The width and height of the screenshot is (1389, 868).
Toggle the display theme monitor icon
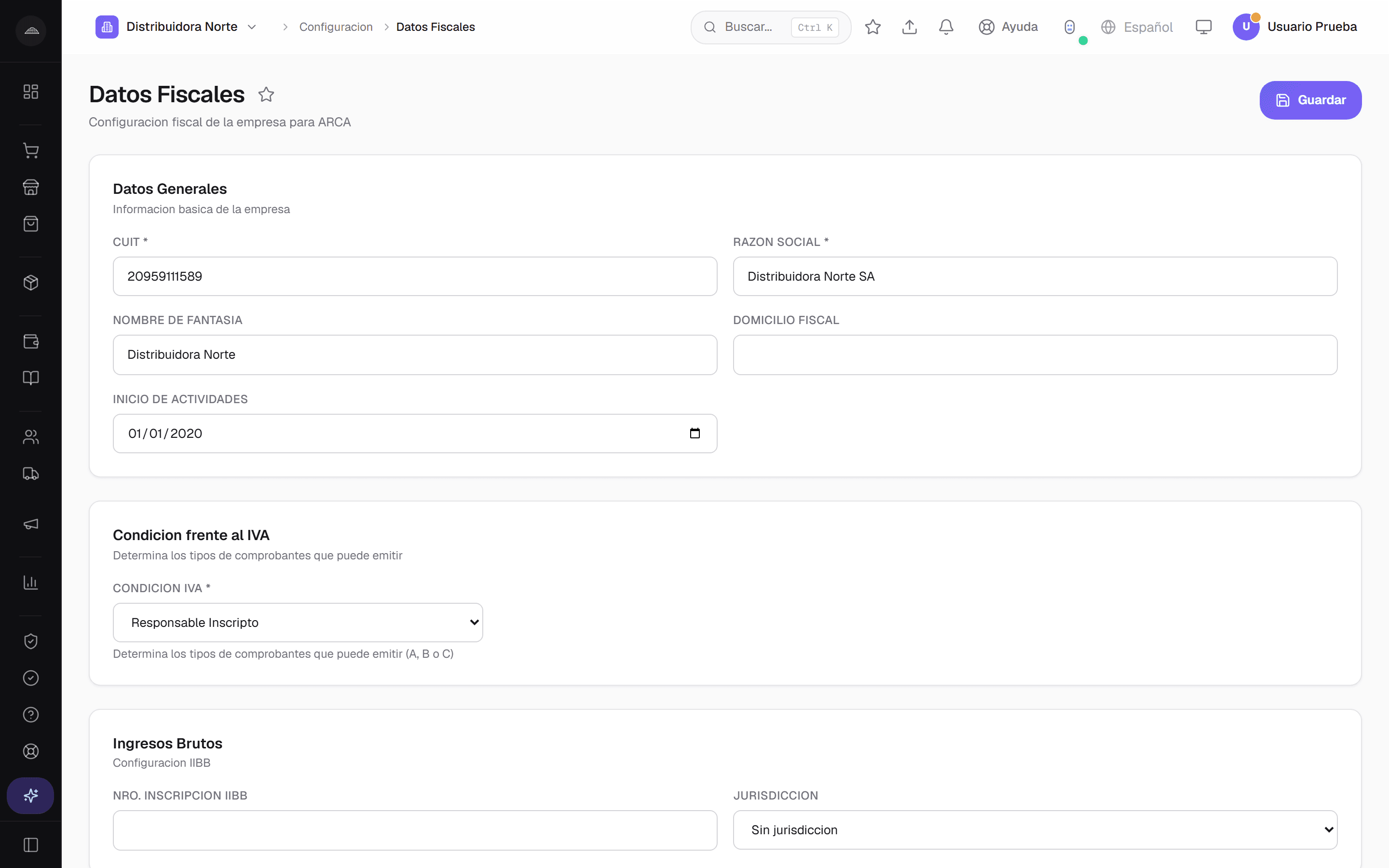click(1204, 27)
